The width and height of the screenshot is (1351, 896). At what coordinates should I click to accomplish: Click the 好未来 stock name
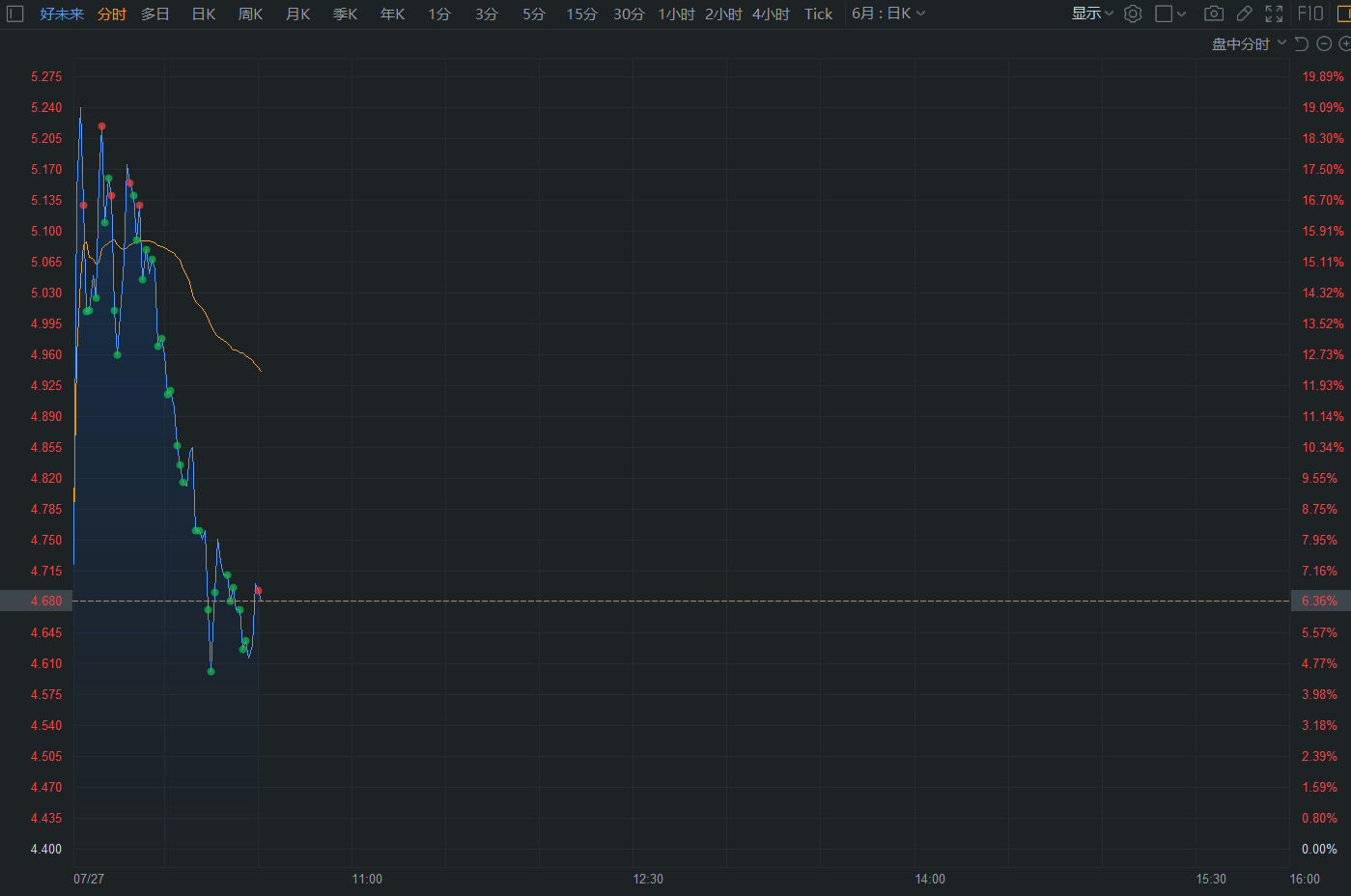[x=62, y=14]
